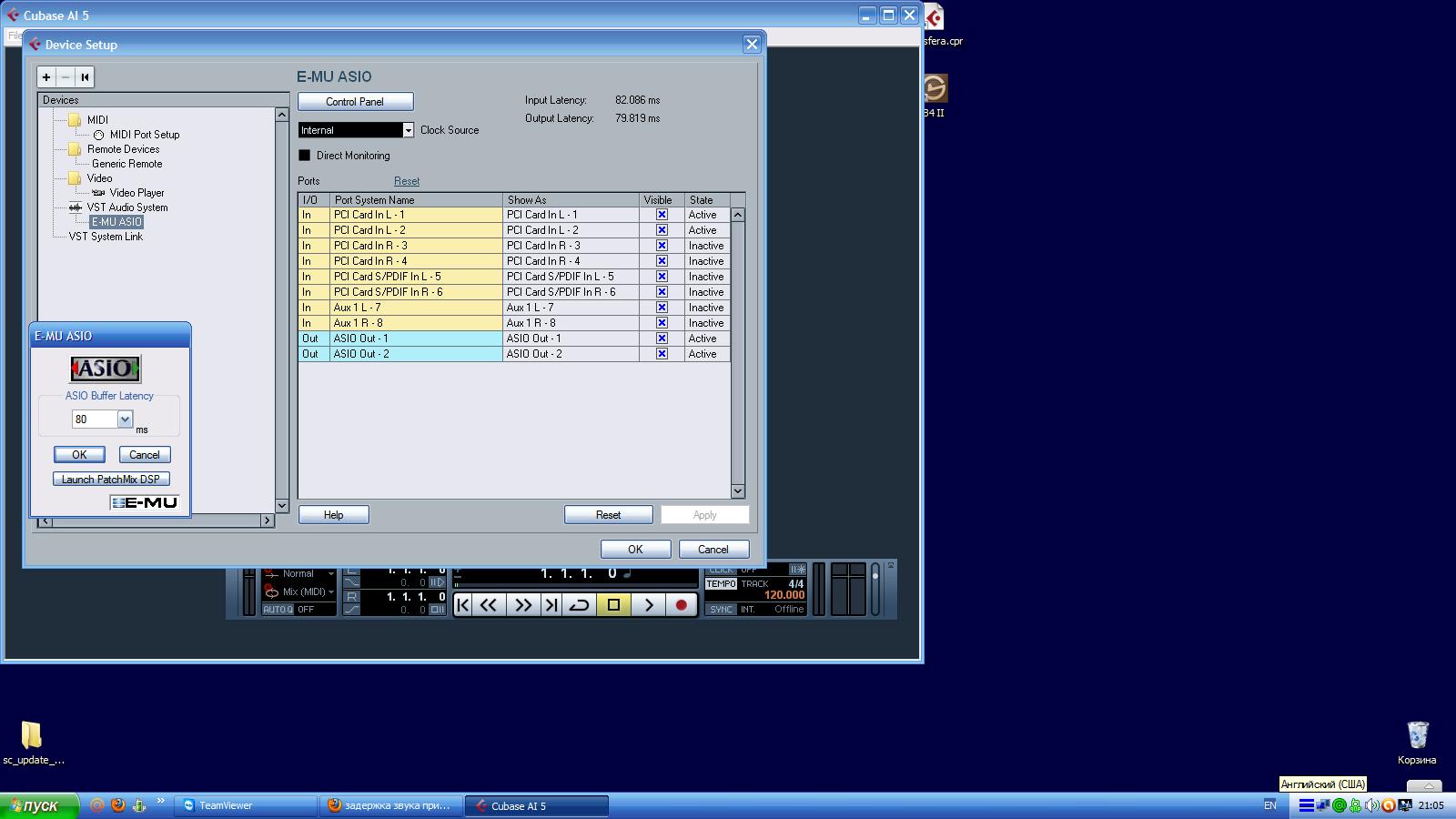Toggle Visible for ASIO Out - 2

(662, 354)
